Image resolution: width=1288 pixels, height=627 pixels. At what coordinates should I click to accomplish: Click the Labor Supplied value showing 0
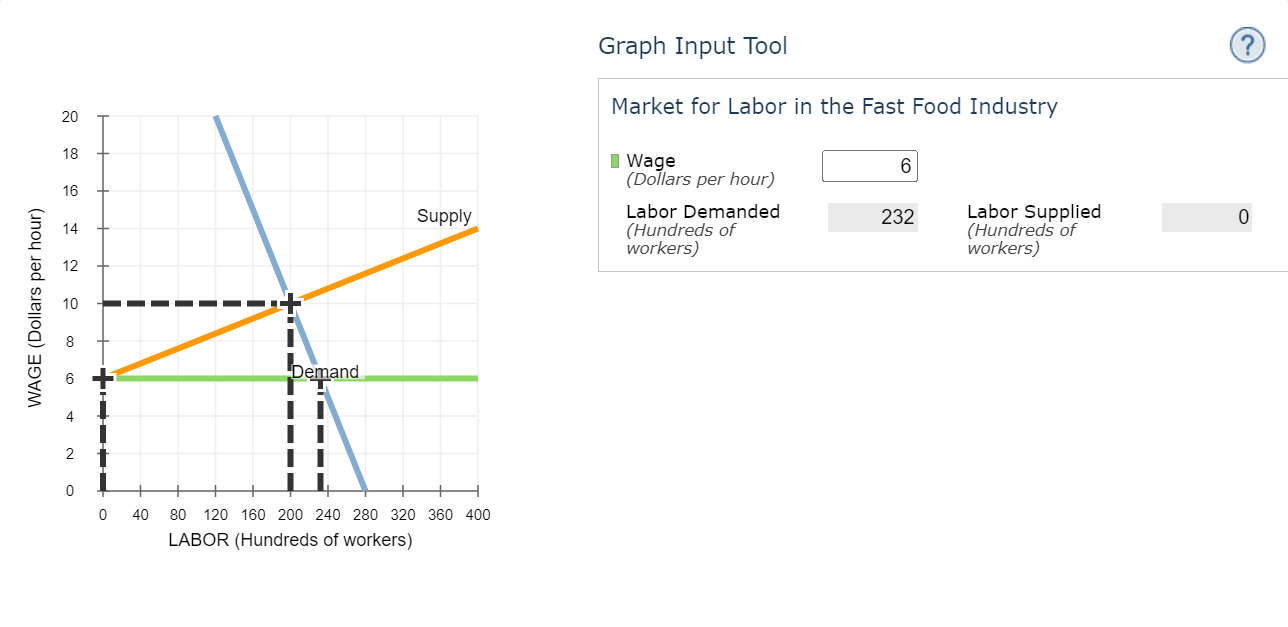coord(1206,217)
